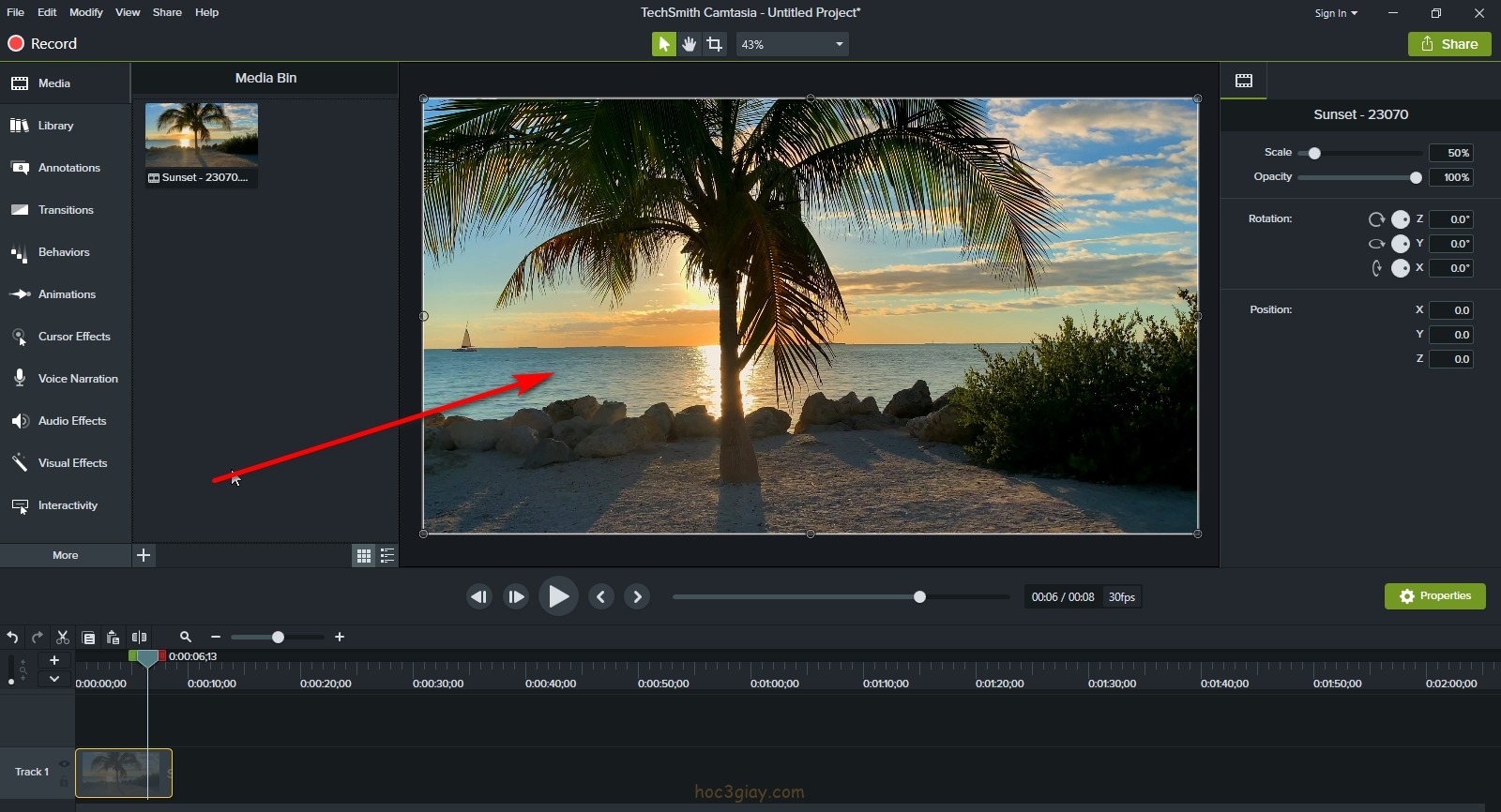
Task: Click the Opacity slider handle
Action: 1416,177
